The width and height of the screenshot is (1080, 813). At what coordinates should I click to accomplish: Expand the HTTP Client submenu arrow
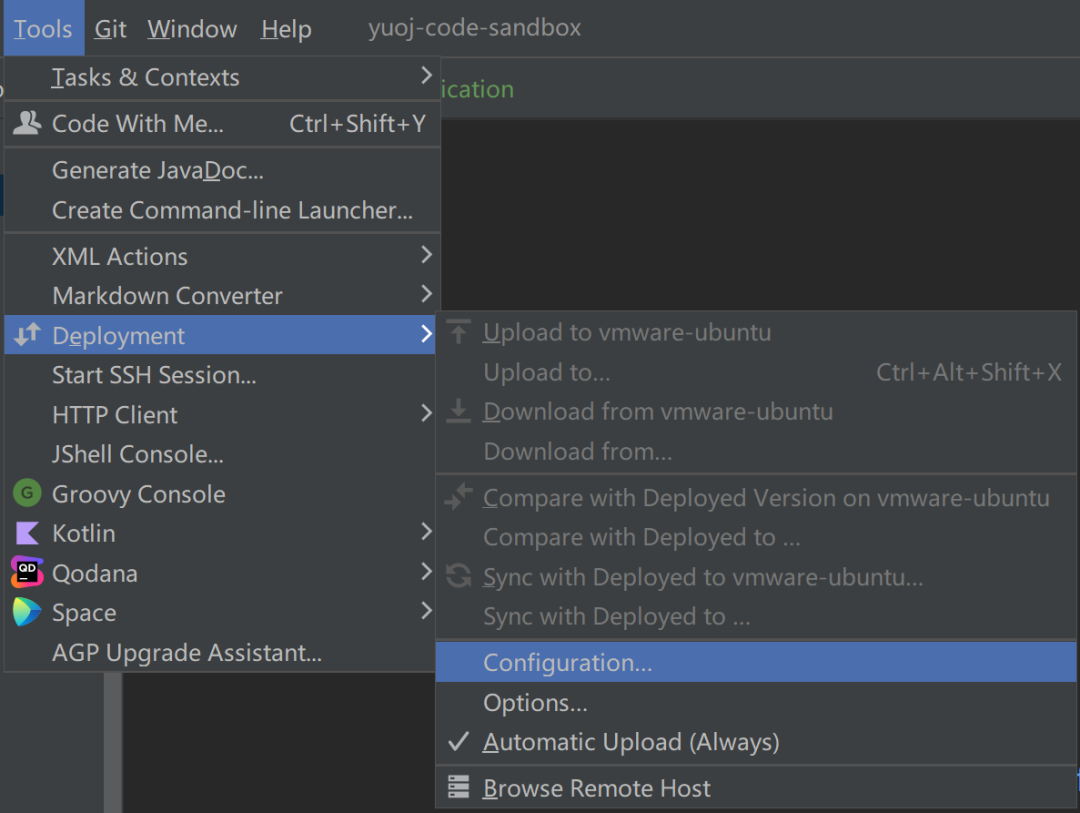(426, 414)
